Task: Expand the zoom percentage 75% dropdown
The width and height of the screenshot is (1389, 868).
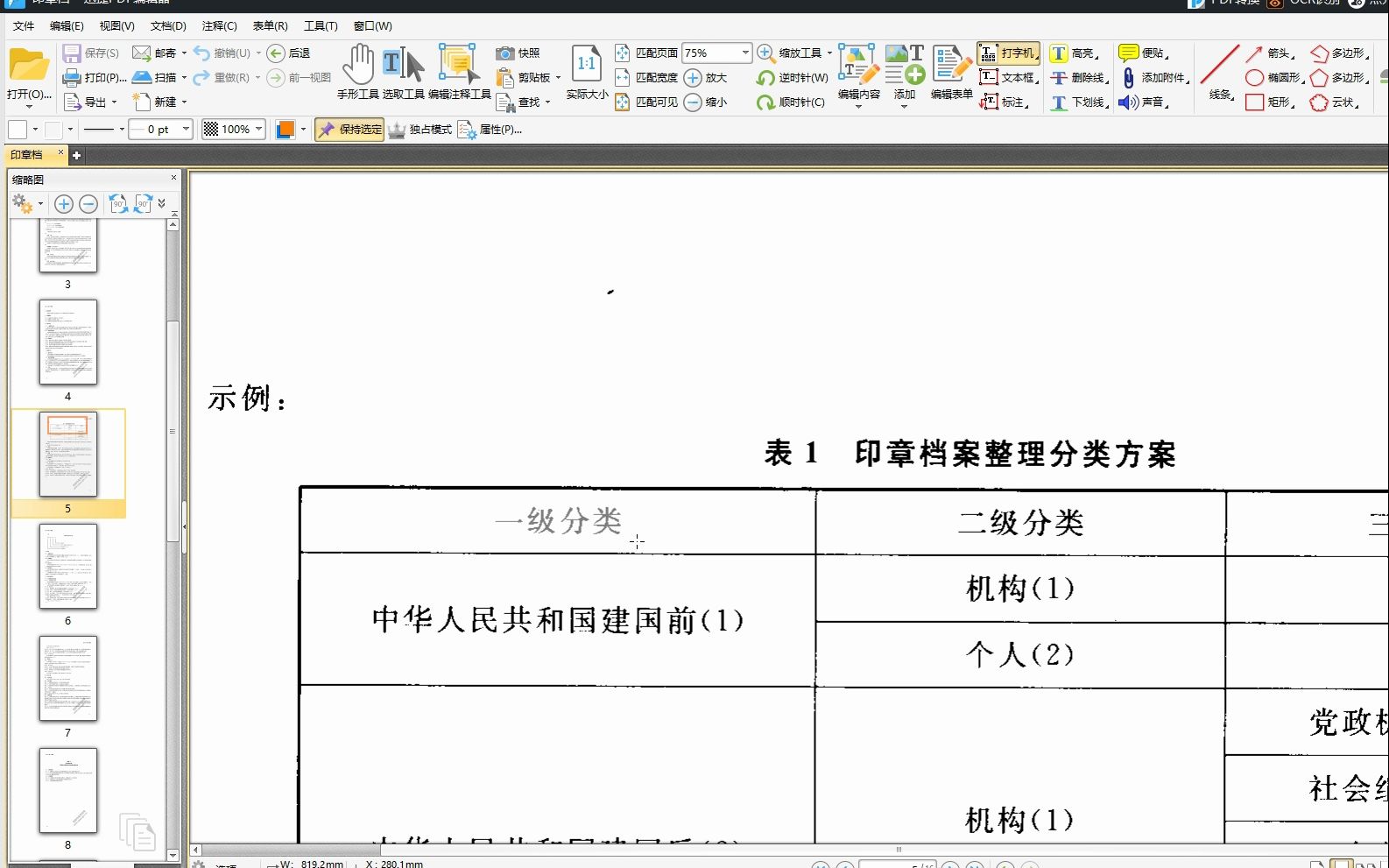Action: pos(745,53)
